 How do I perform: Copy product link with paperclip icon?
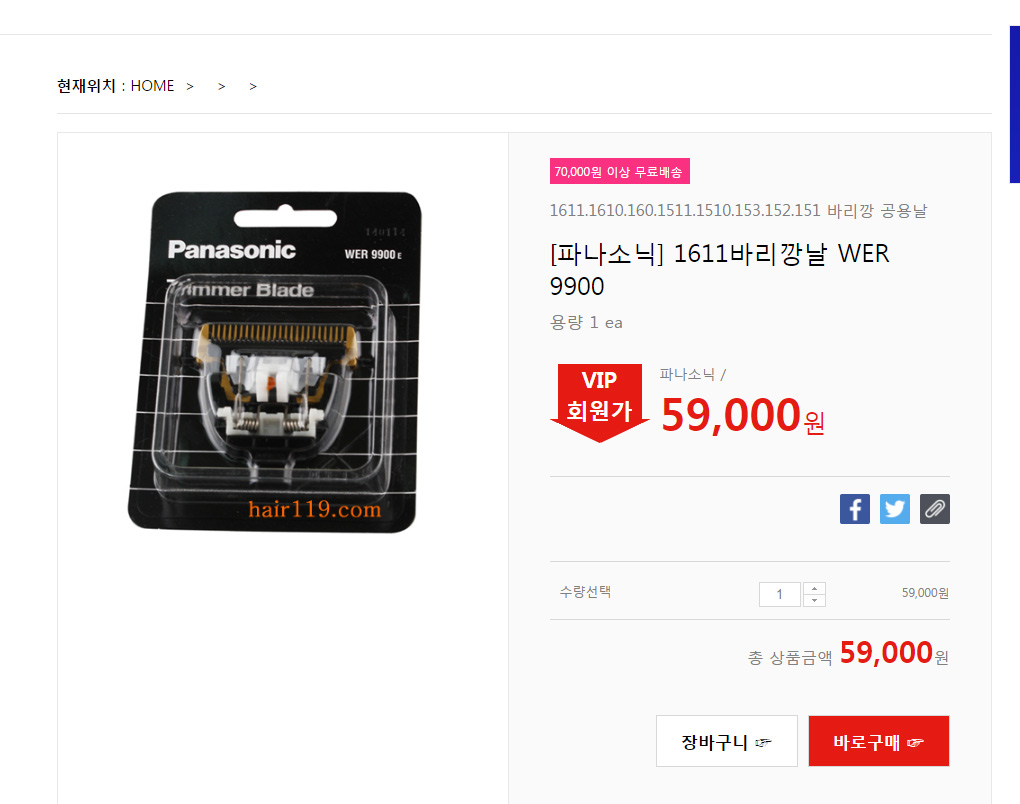pyautogui.click(x=935, y=509)
